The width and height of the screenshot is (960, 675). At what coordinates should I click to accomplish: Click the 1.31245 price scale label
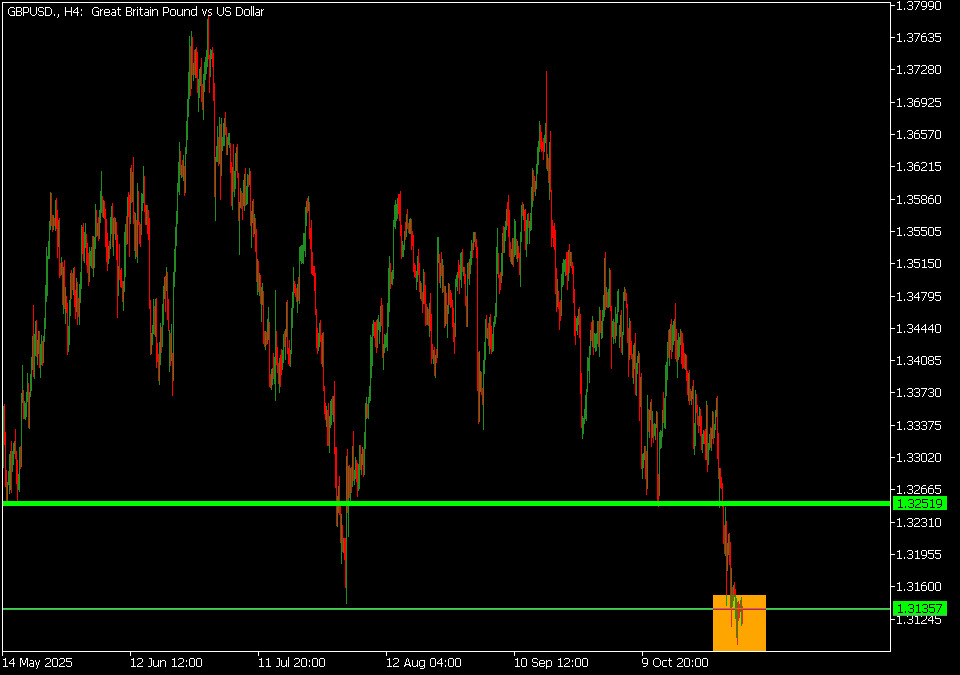919,620
